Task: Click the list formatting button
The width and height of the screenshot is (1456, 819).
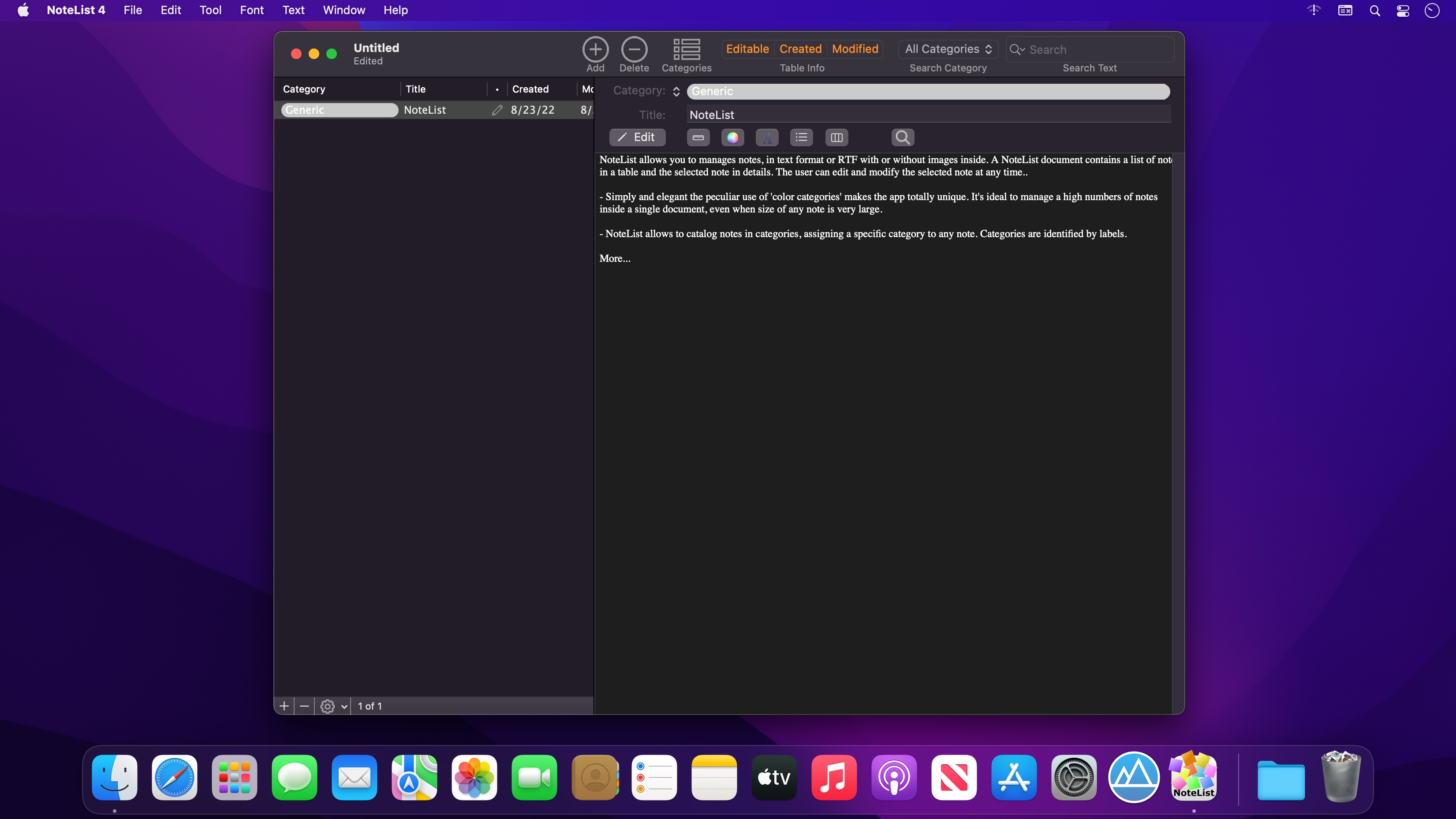Action: click(802, 138)
